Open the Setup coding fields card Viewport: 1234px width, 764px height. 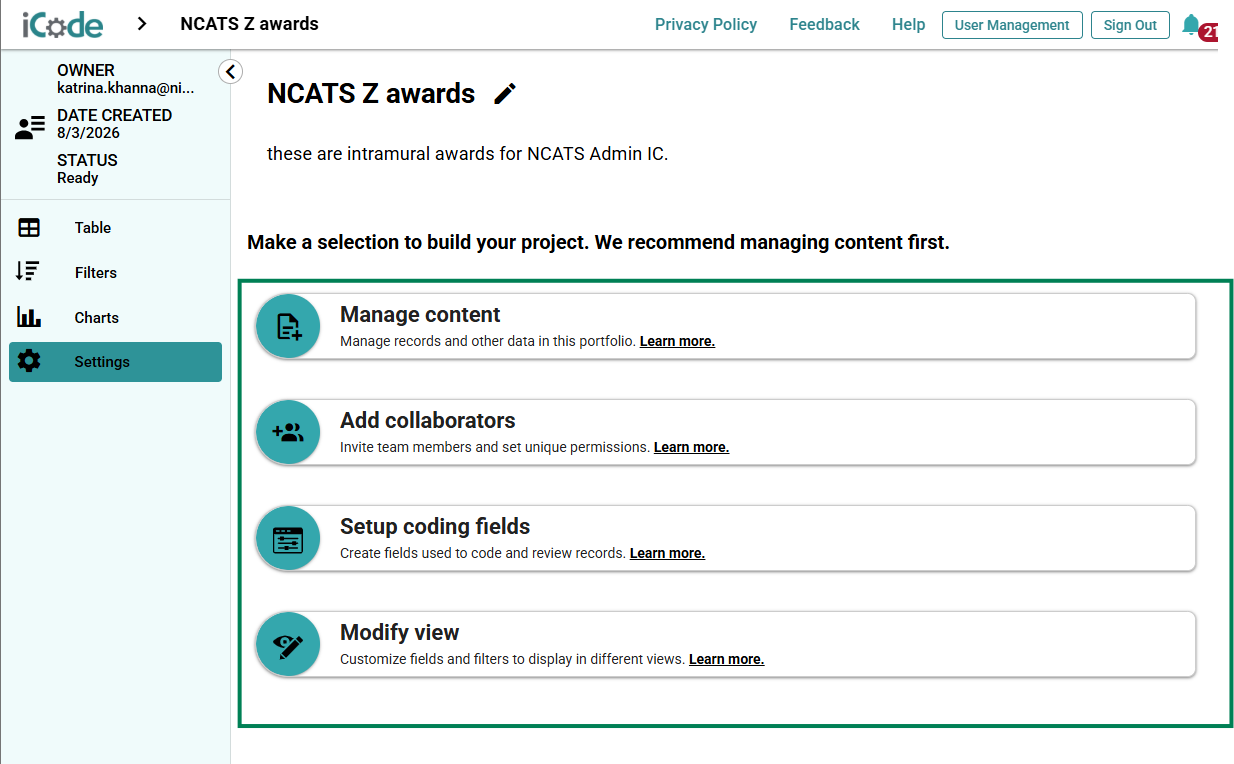pyautogui.click(x=726, y=539)
